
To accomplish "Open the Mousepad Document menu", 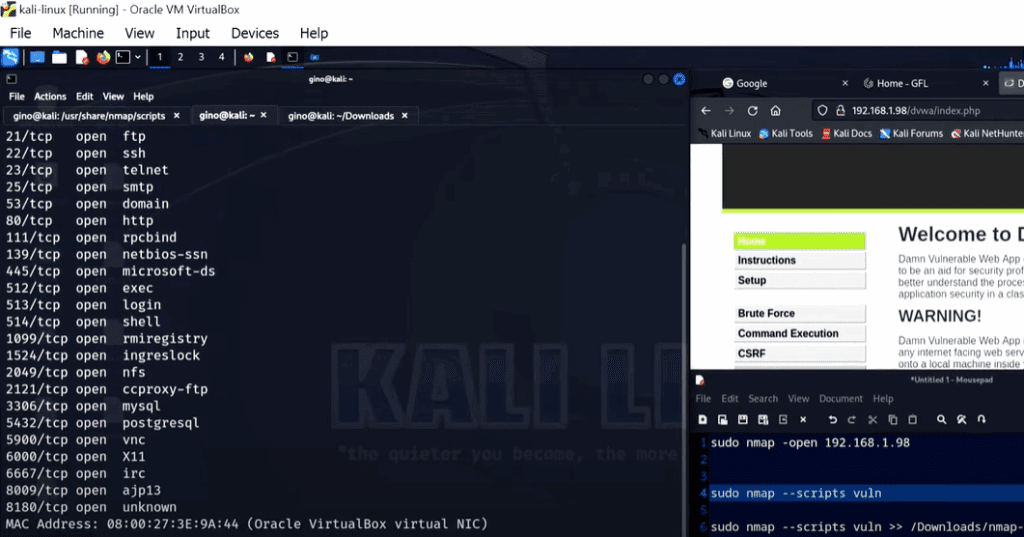I will [x=840, y=398].
